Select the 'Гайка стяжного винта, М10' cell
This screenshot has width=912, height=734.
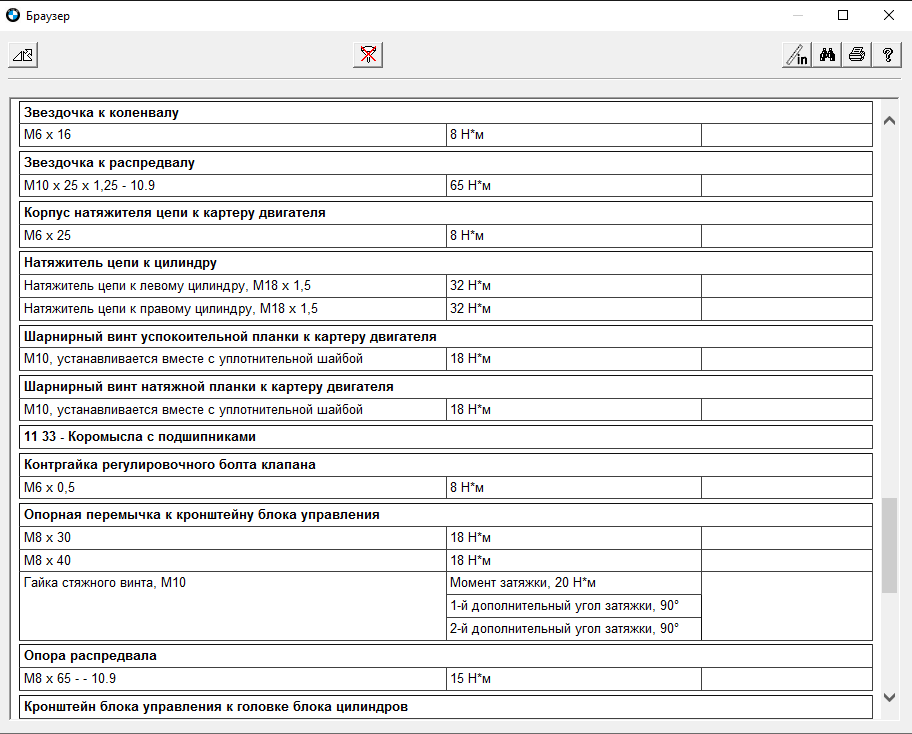pos(233,583)
